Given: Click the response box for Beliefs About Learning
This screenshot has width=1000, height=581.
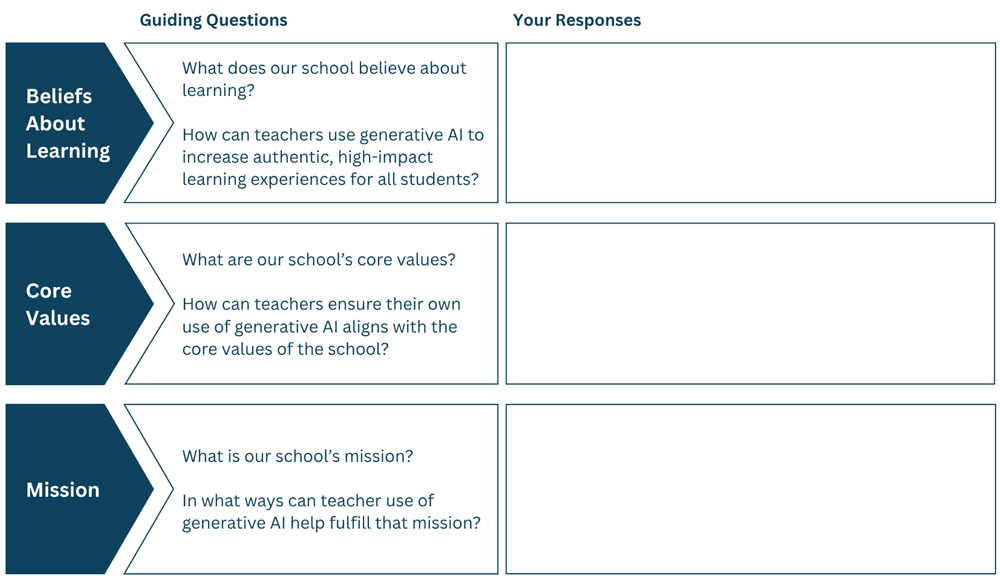Looking at the screenshot, I should [750, 123].
